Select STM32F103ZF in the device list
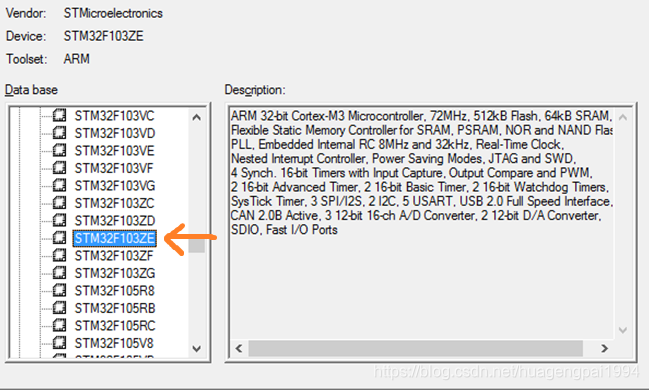 point(114,256)
